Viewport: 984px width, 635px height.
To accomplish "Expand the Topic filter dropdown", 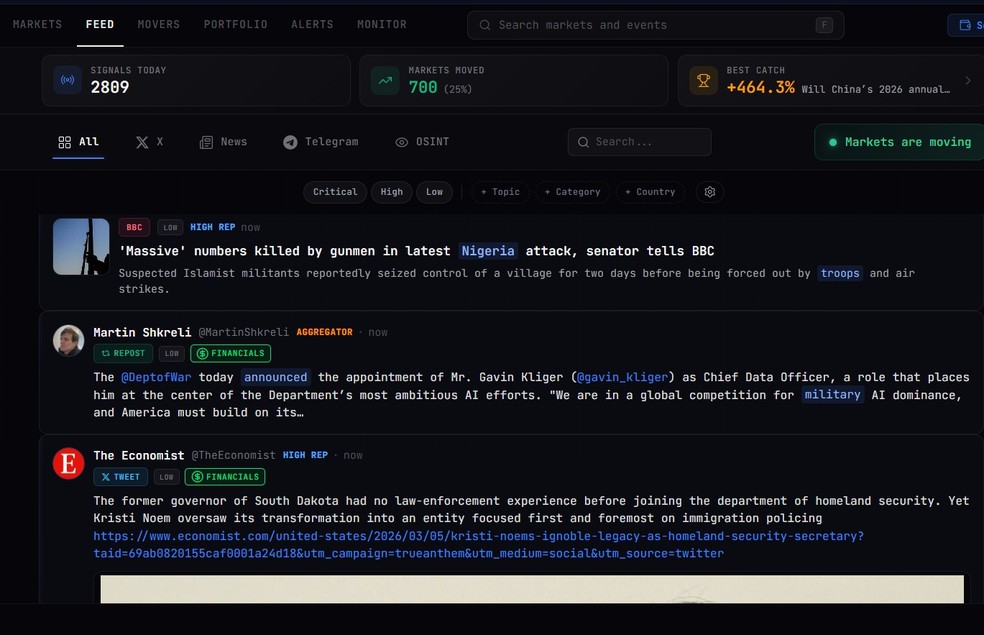I will coord(500,192).
